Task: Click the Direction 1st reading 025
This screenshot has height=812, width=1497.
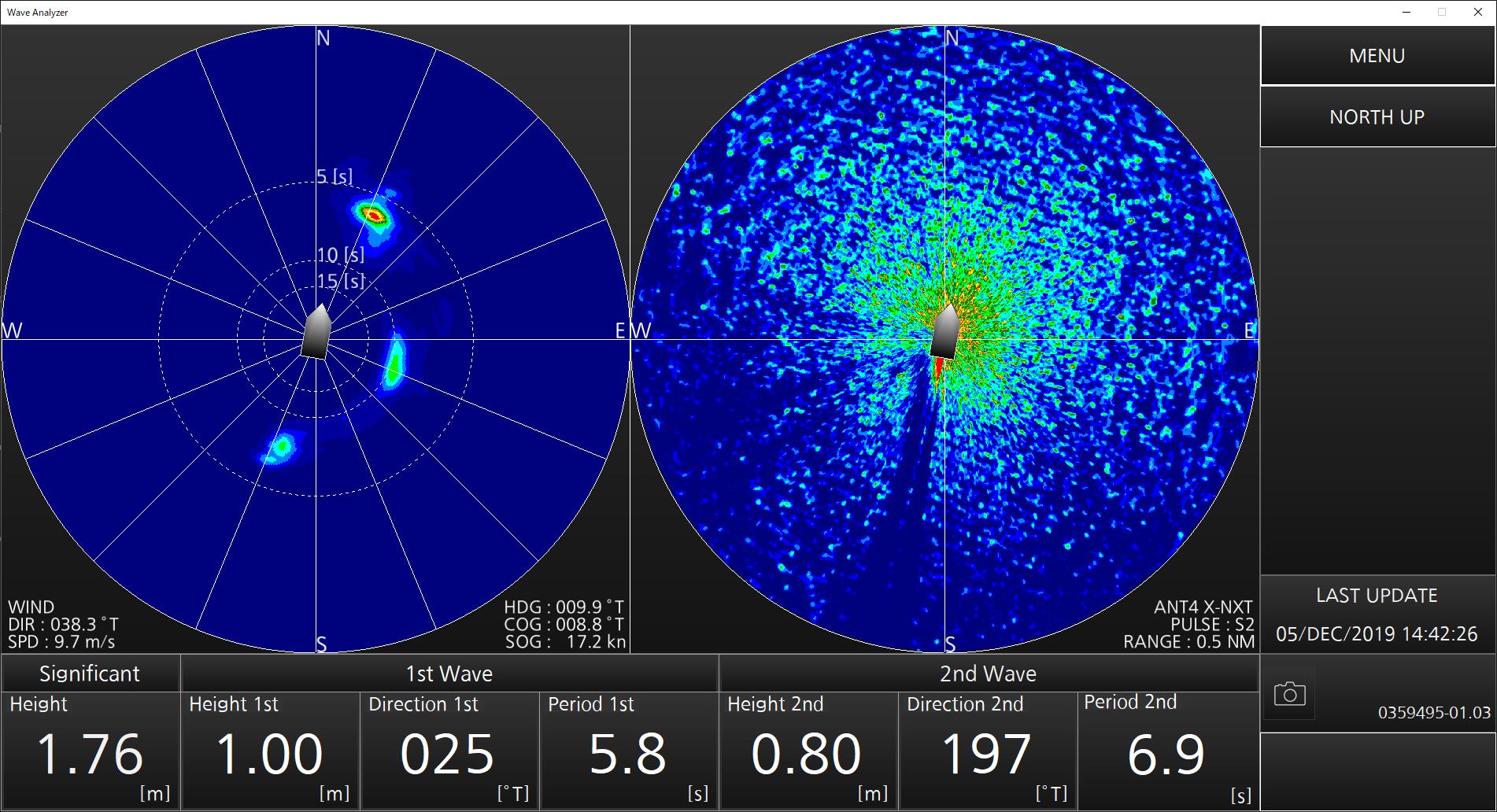Action: pyautogui.click(x=447, y=753)
